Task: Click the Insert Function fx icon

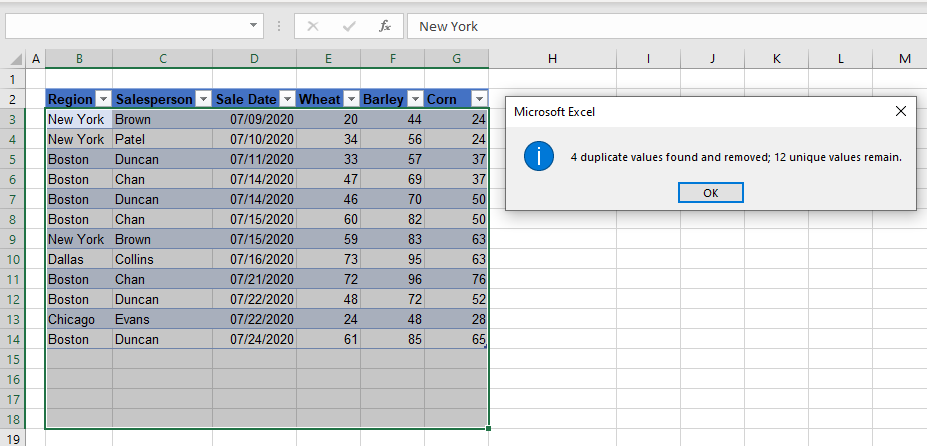Action: [384, 26]
